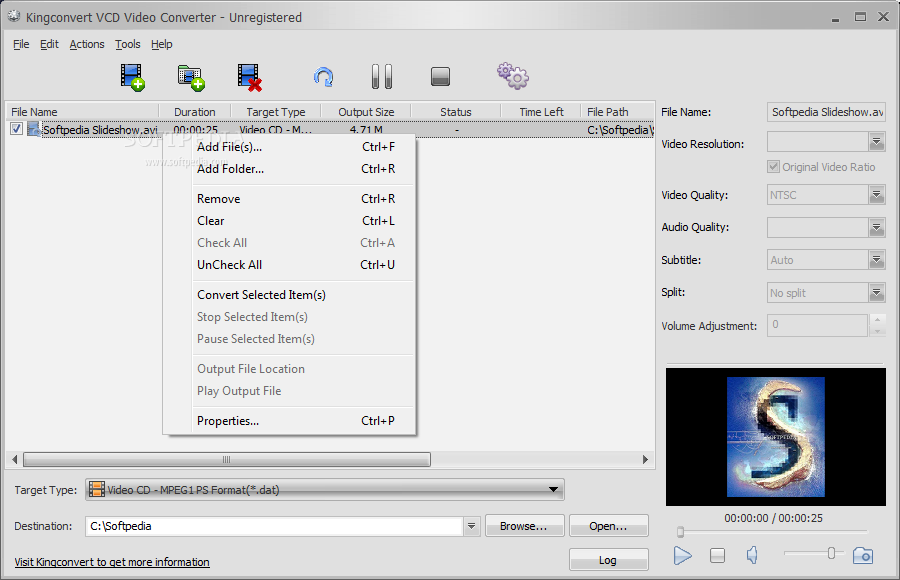
Task: Open the Video Quality NTSC dropdown
Action: pyautogui.click(x=876, y=195)
